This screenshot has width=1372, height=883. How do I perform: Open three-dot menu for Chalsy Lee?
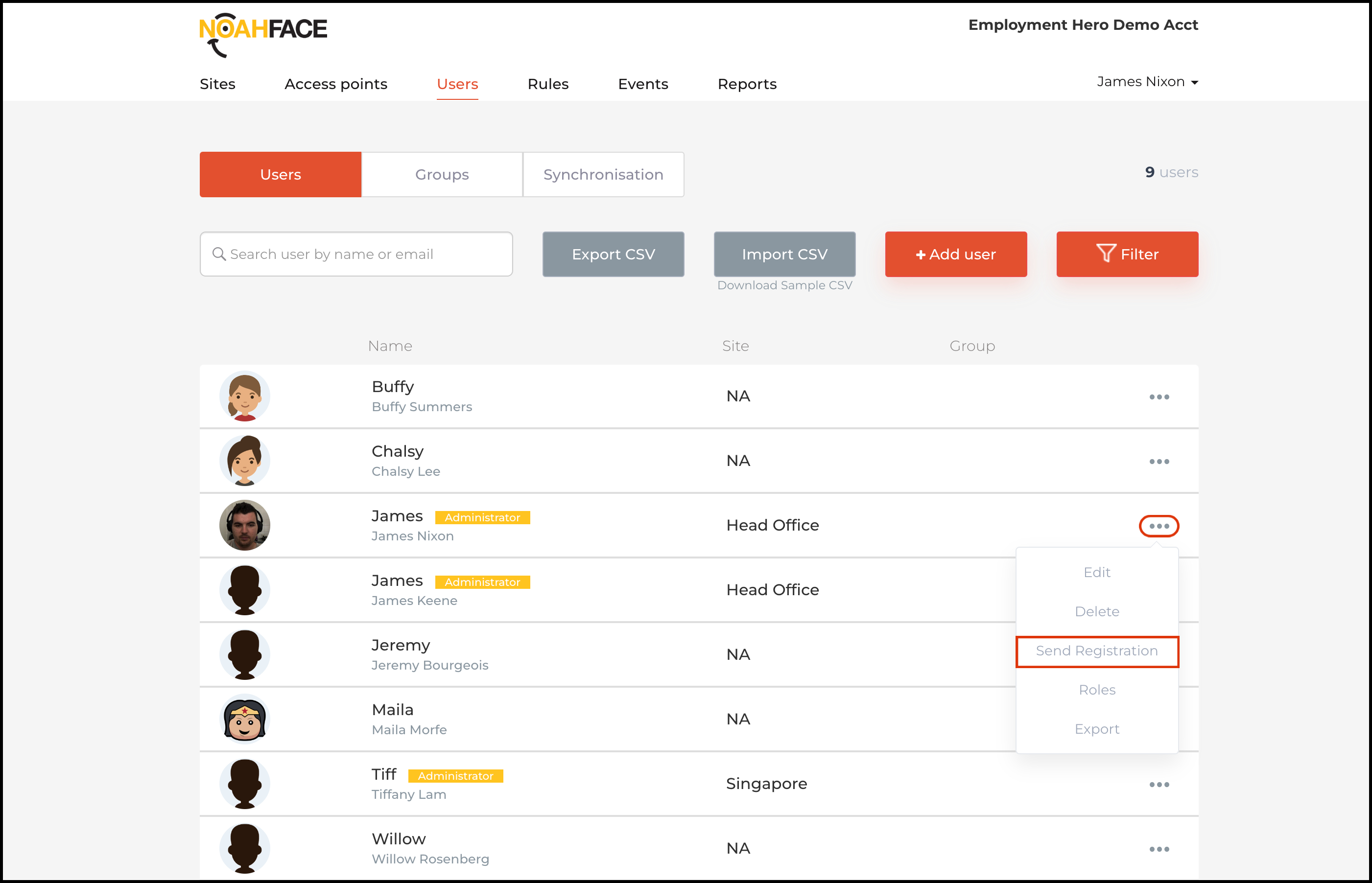coord(1159,462)
